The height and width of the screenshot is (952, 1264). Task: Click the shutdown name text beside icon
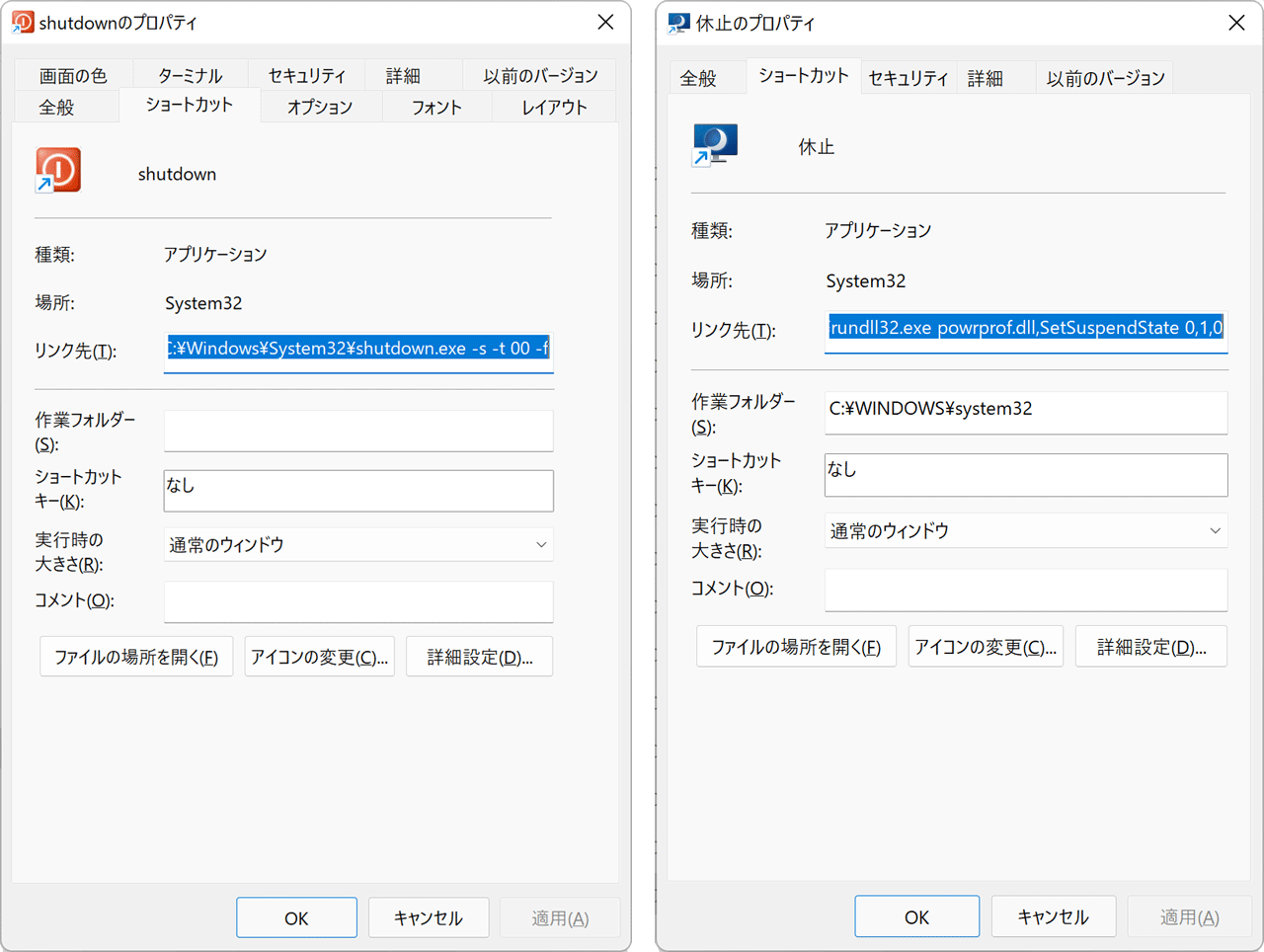177,174
